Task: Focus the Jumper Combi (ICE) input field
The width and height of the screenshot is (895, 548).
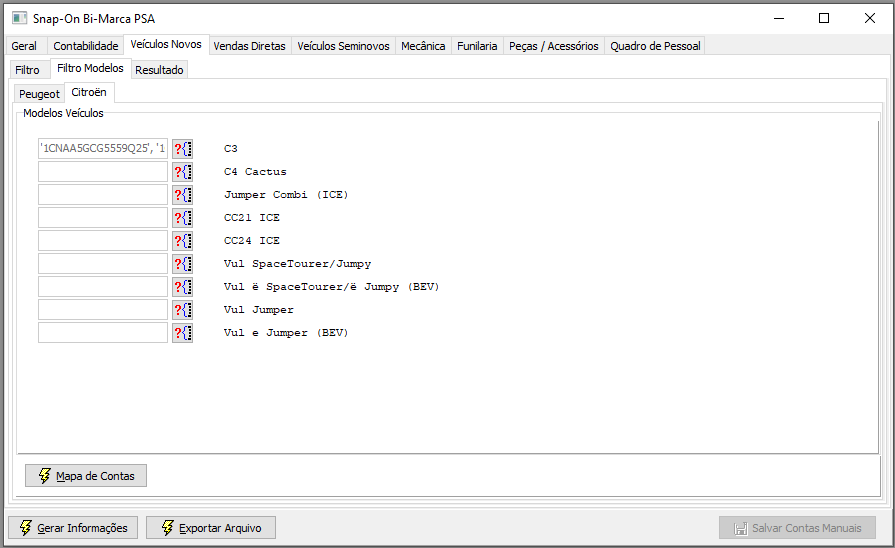Action: [103, 195]
